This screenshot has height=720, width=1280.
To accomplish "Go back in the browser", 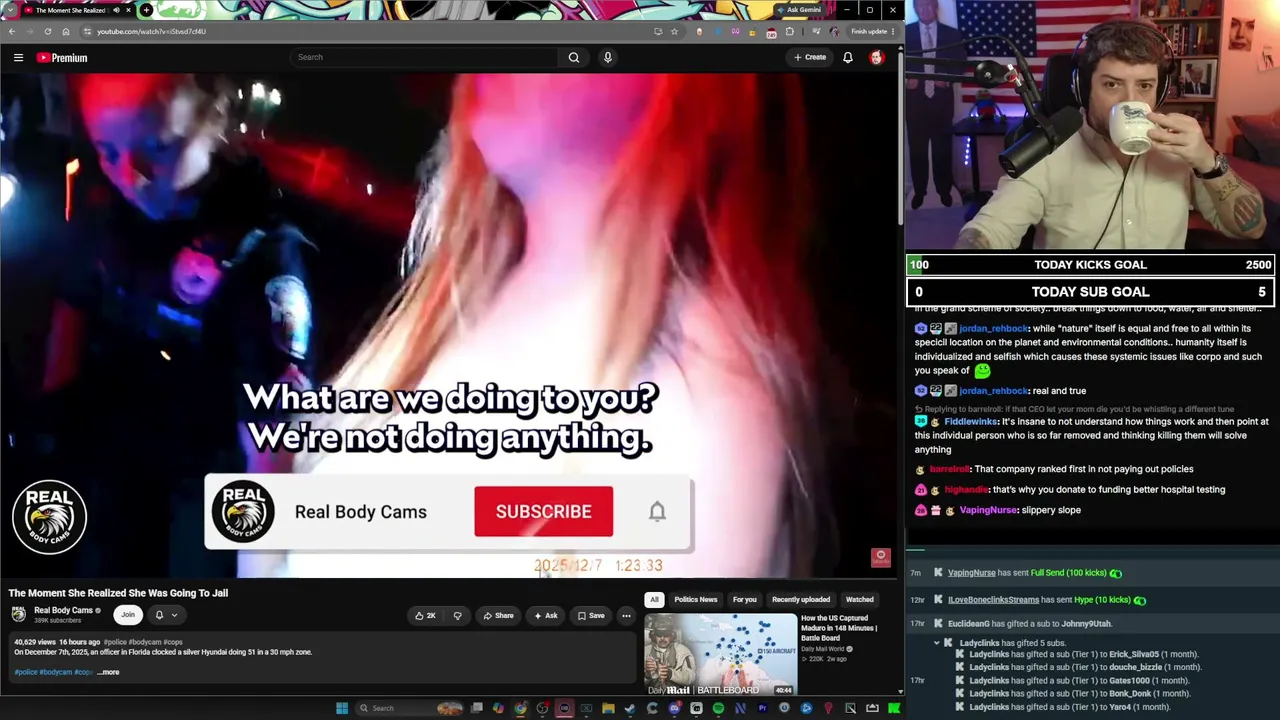I will click(x=12, y=31).
